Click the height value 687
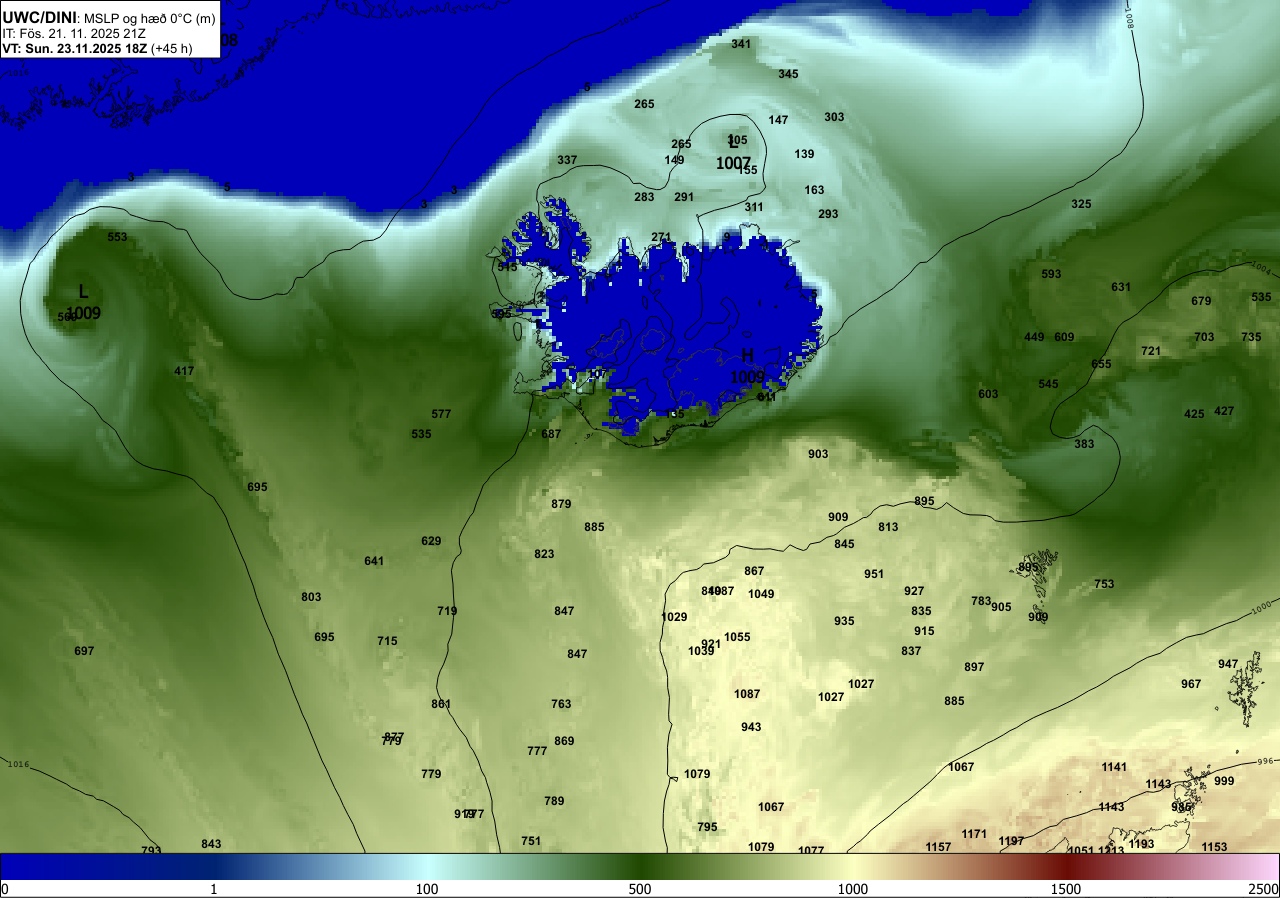1280x898 pixels. point(551,434)
